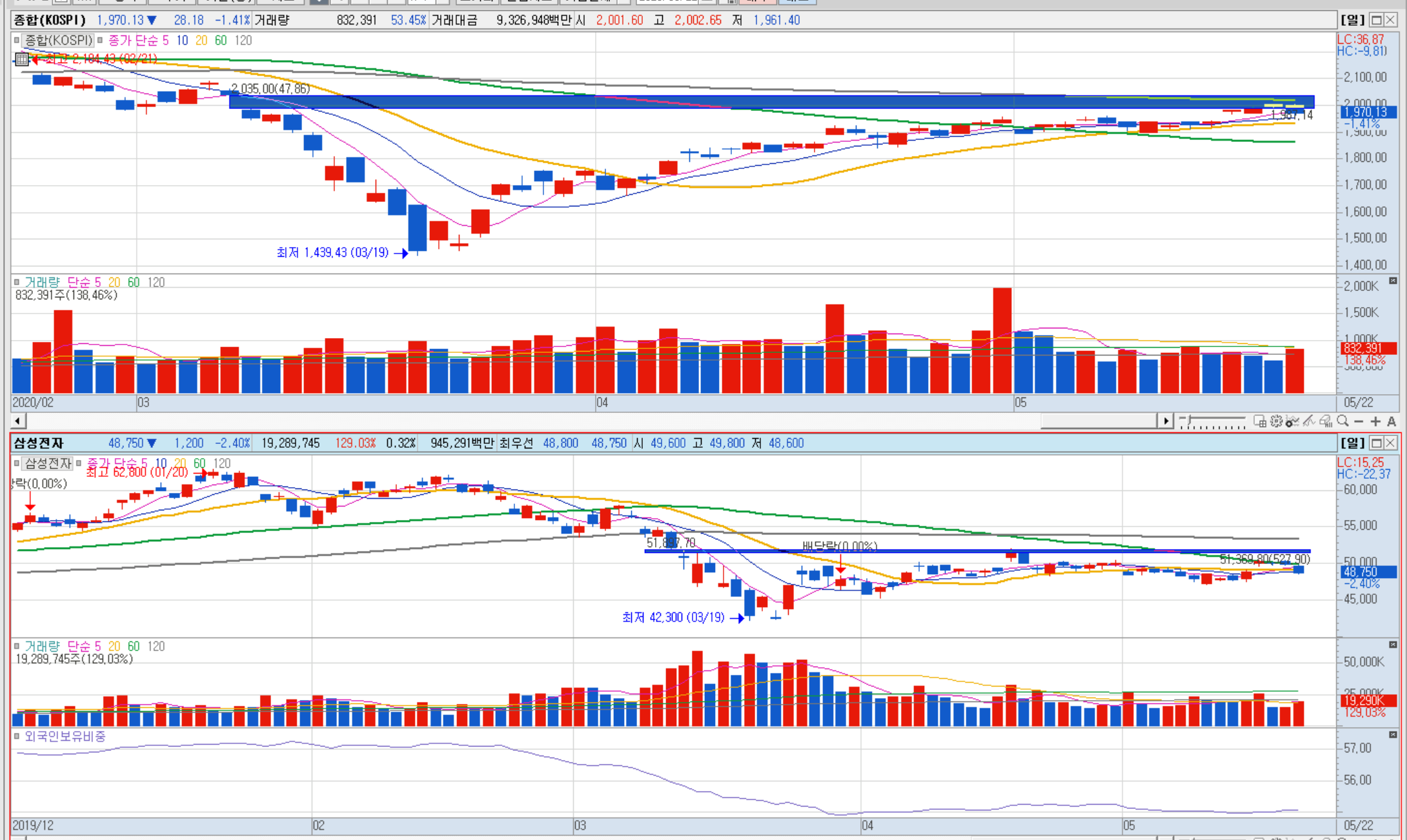Click the chart scrollbar left arrow

18,421
